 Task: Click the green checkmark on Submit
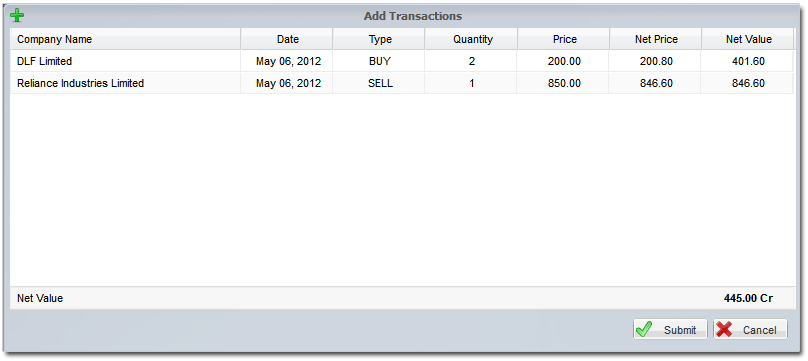click(x=644, y=329)
